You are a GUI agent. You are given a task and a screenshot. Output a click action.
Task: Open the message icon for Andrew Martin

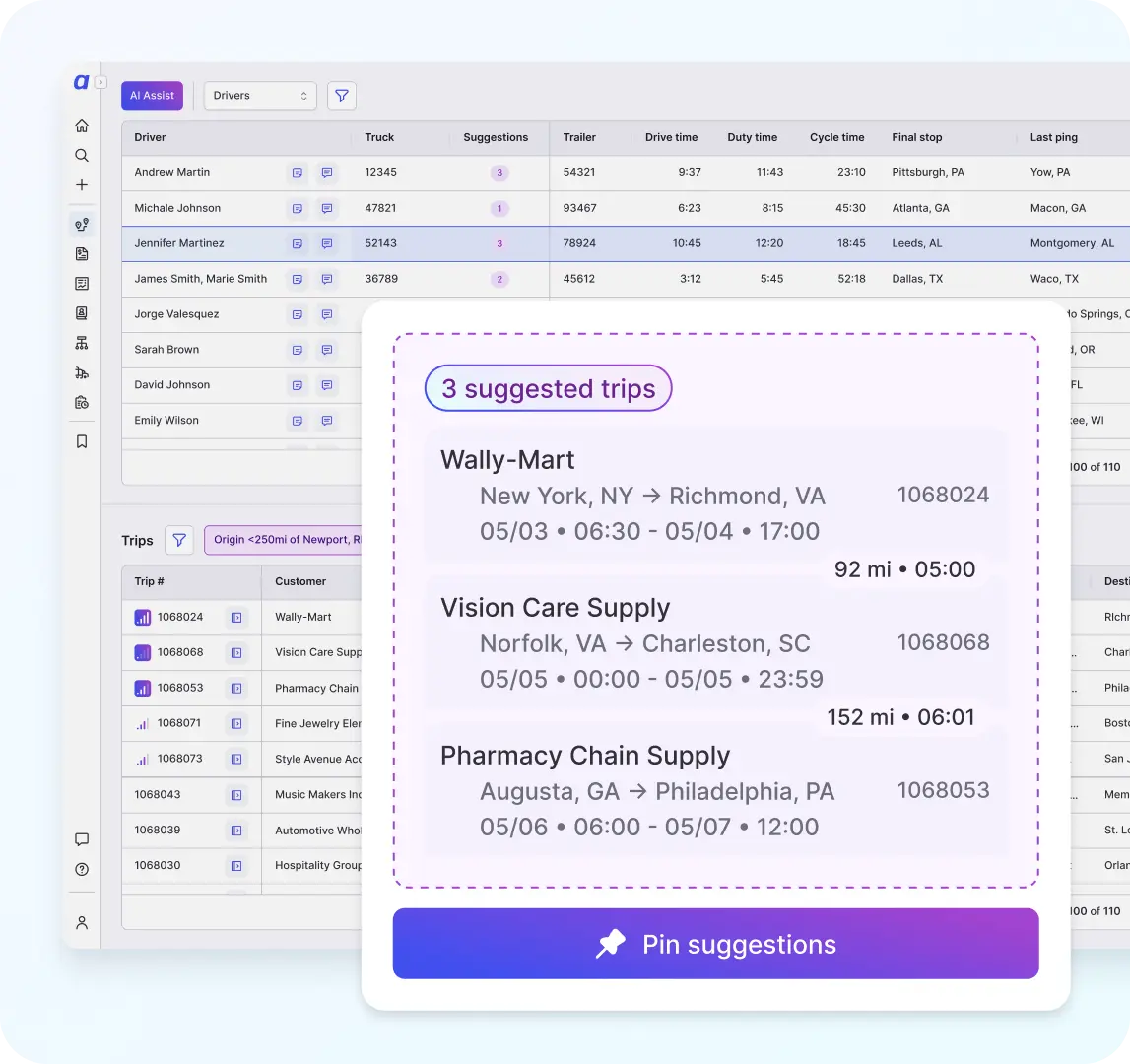coord(326,173)
